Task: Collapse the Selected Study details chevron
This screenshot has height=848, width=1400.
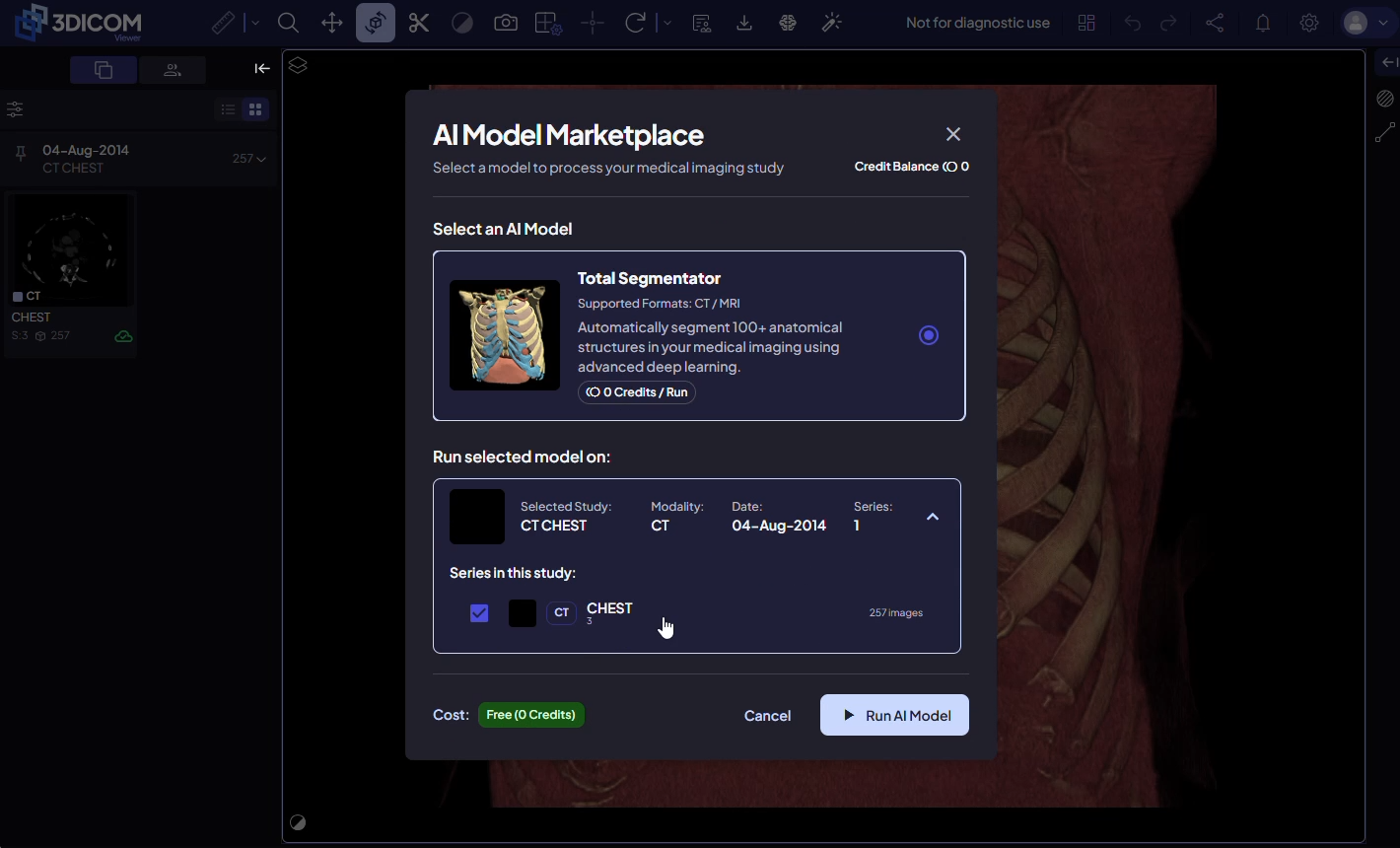Action: pos(933,517)
